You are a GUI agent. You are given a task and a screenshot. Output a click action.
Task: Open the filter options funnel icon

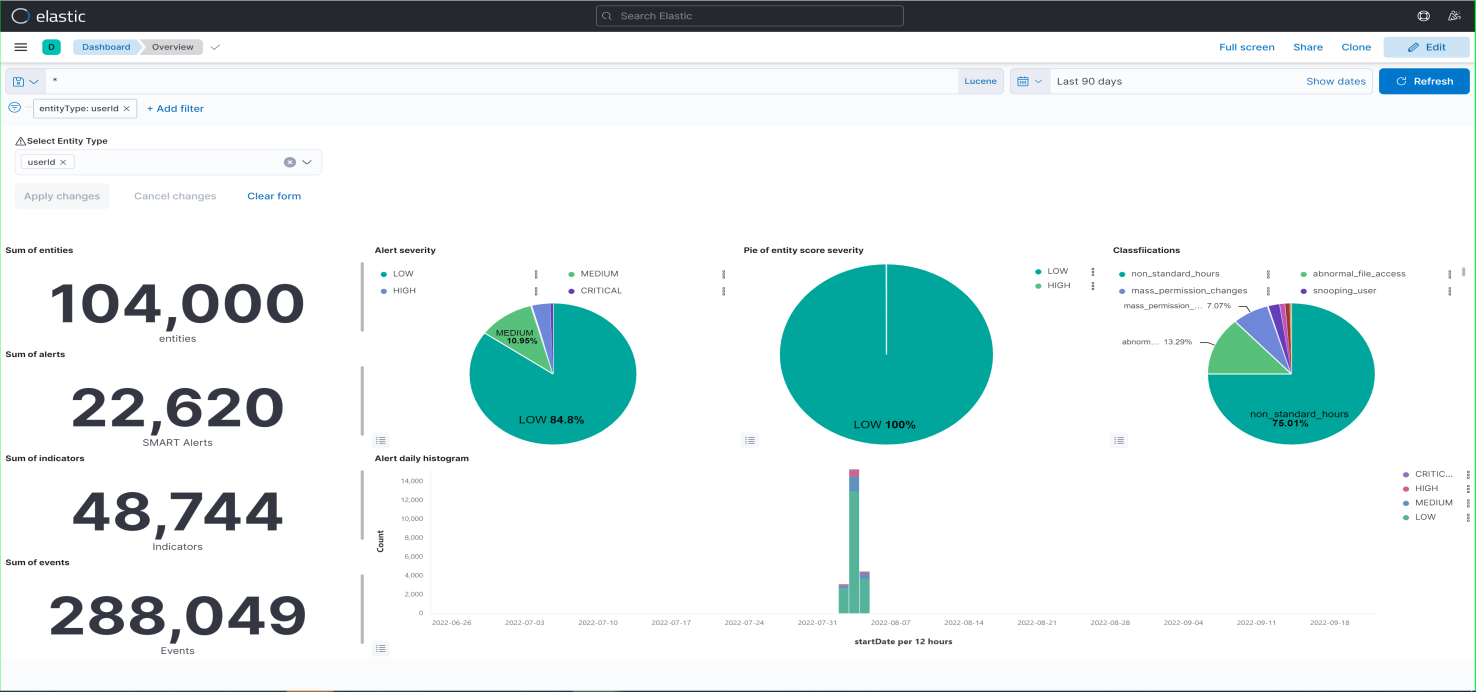(15, 107)
